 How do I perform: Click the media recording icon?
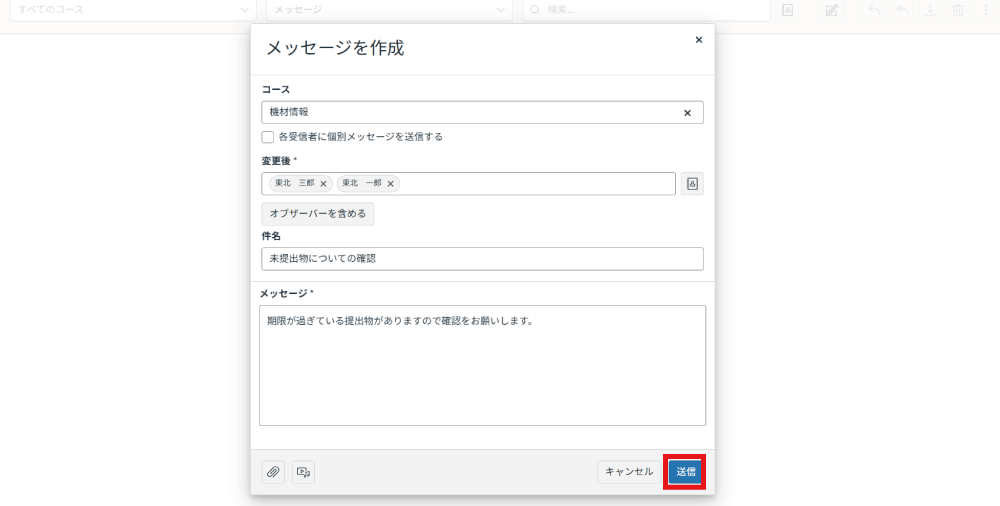pyautogui.click(x=303, y=472)
